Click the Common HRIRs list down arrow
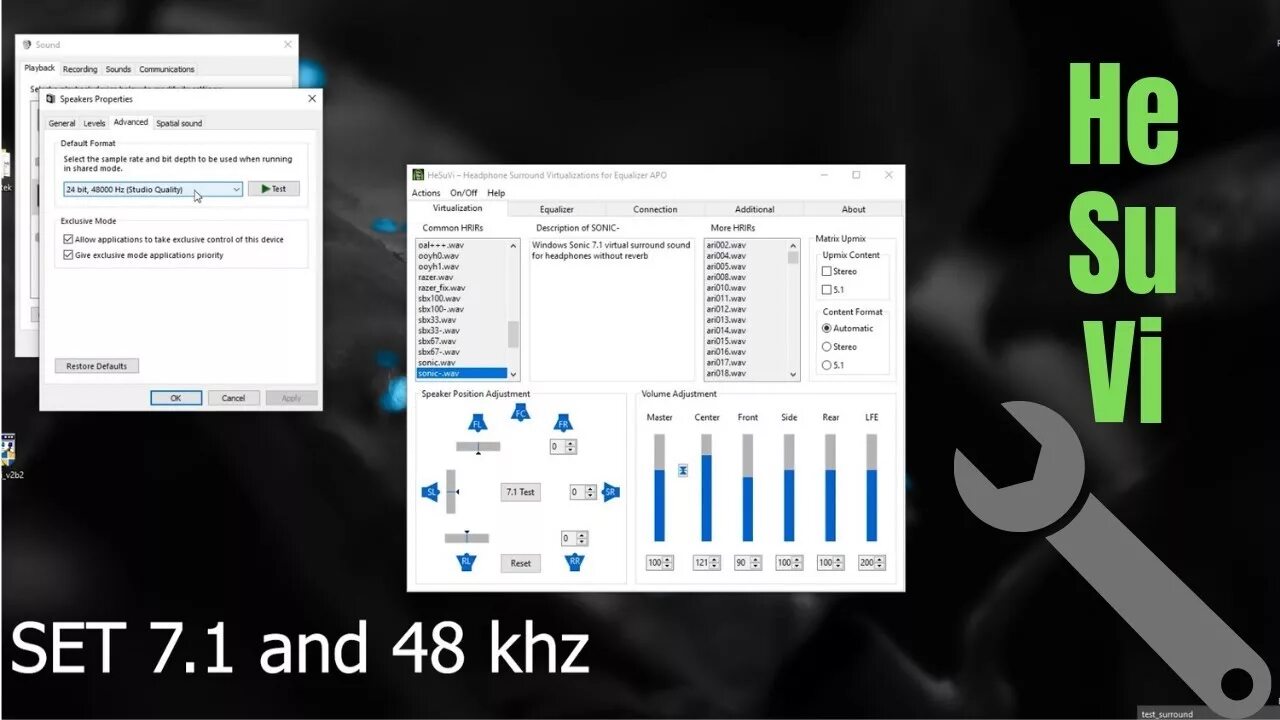 pos(514,374)
